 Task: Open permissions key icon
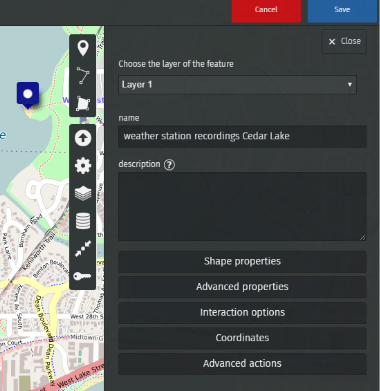pos(83,276)
